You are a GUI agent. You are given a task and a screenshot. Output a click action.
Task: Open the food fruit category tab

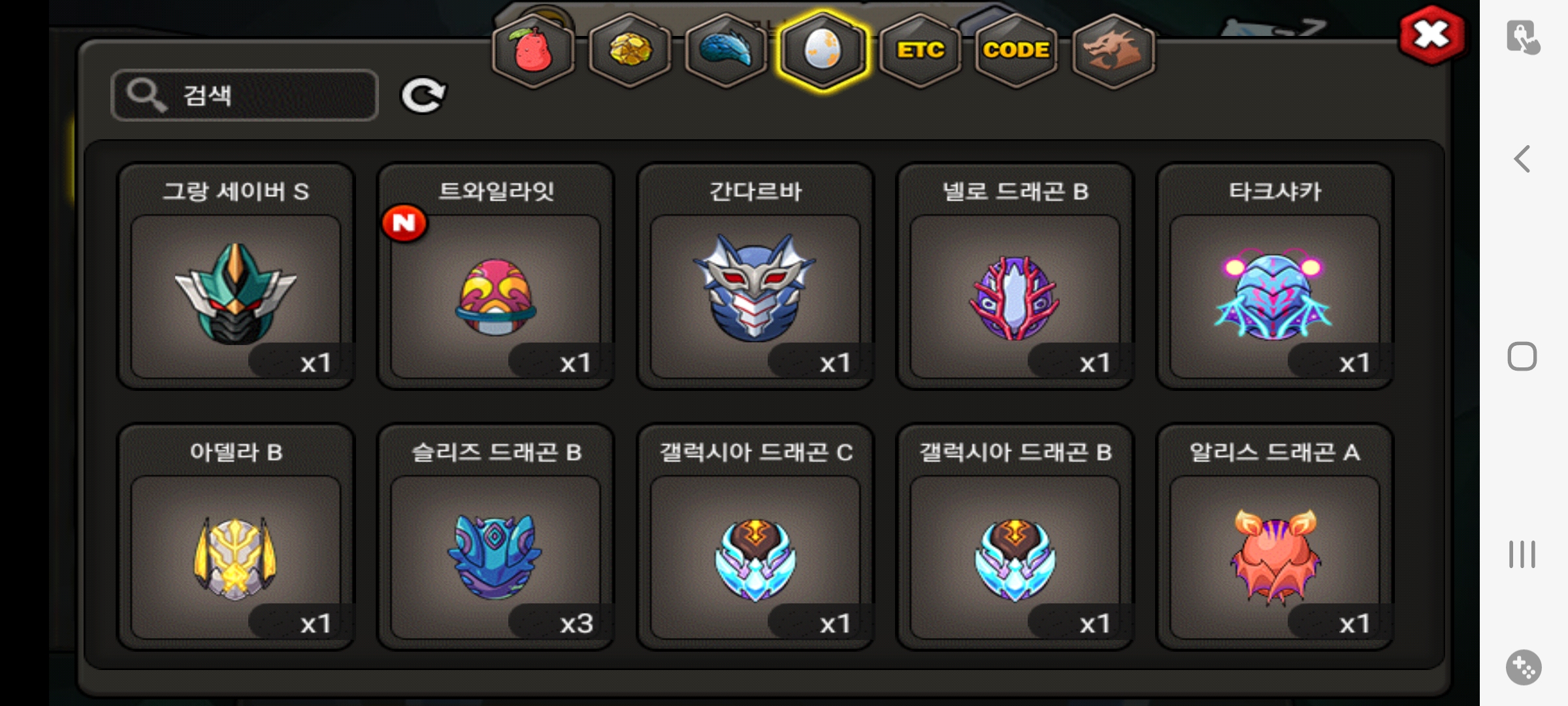pos(533,51)
